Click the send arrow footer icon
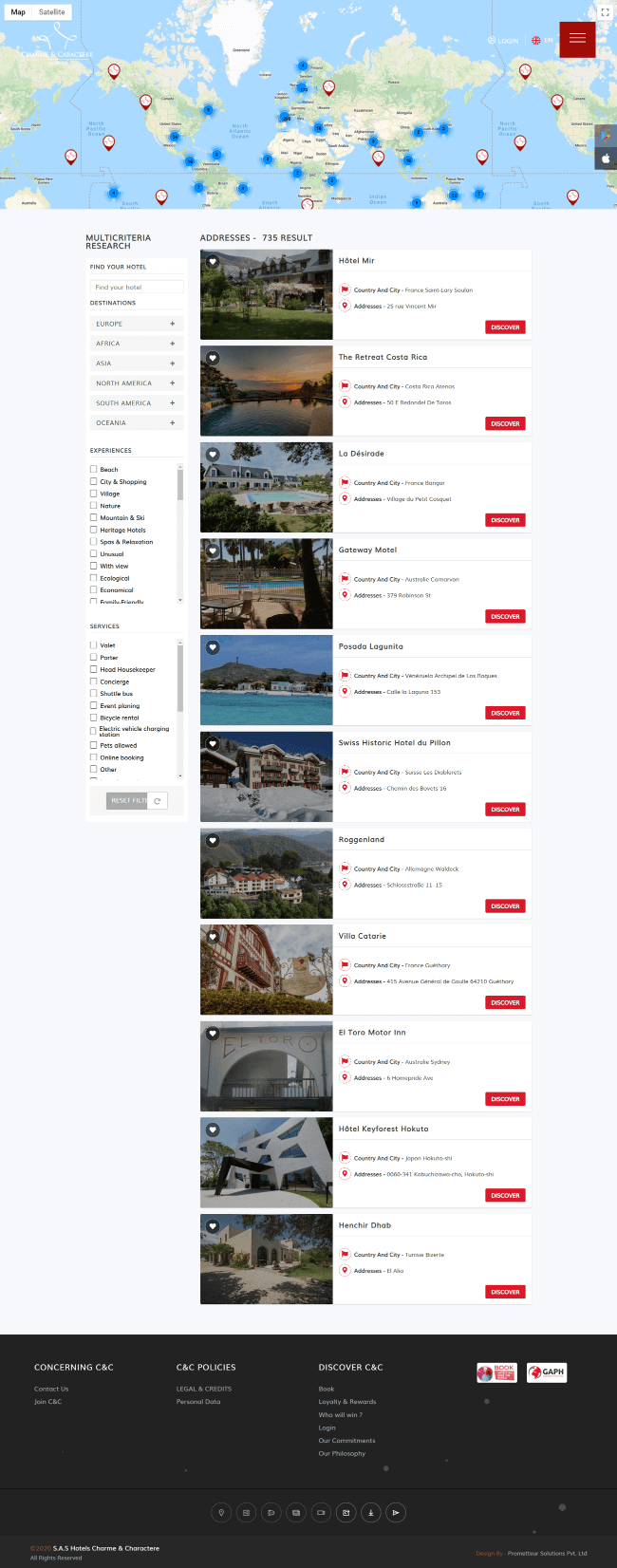Screen dimensions: 617x1568 [x=396, y=1512]
